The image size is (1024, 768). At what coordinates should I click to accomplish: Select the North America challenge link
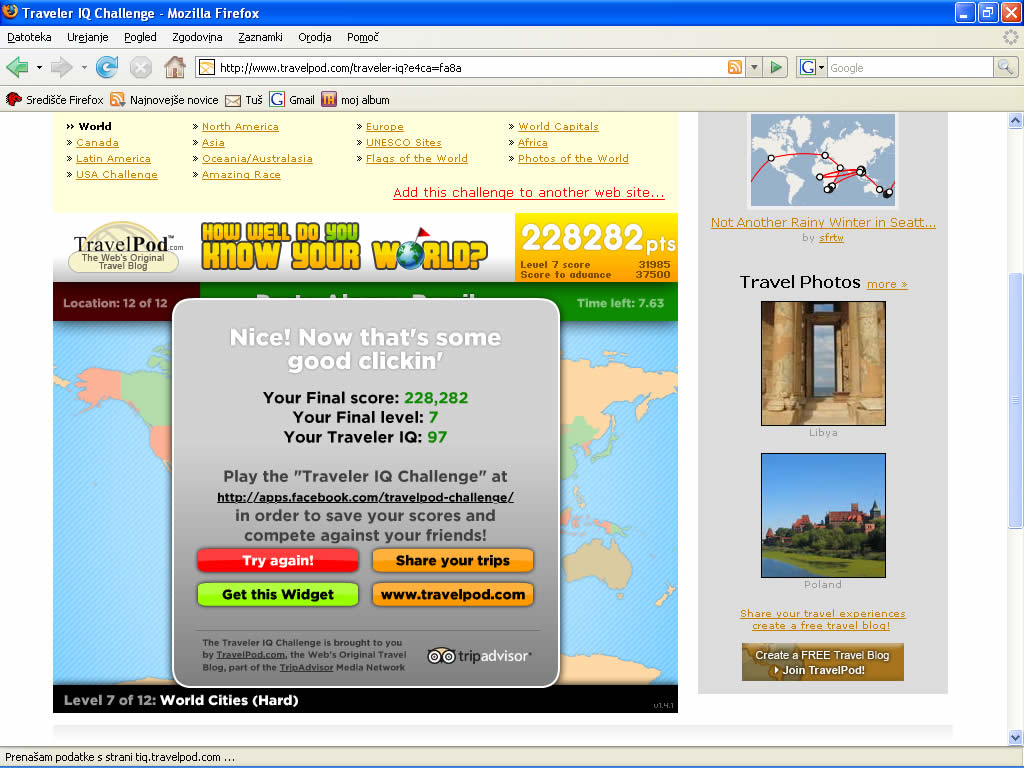pos(240,127)
